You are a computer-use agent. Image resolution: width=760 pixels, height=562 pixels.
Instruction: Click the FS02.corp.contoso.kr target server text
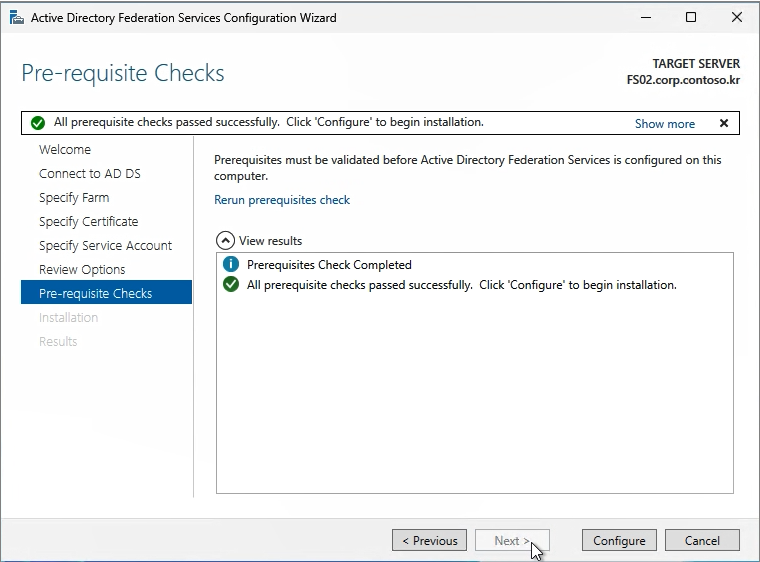pyautogui.click(x=683, y=80)
